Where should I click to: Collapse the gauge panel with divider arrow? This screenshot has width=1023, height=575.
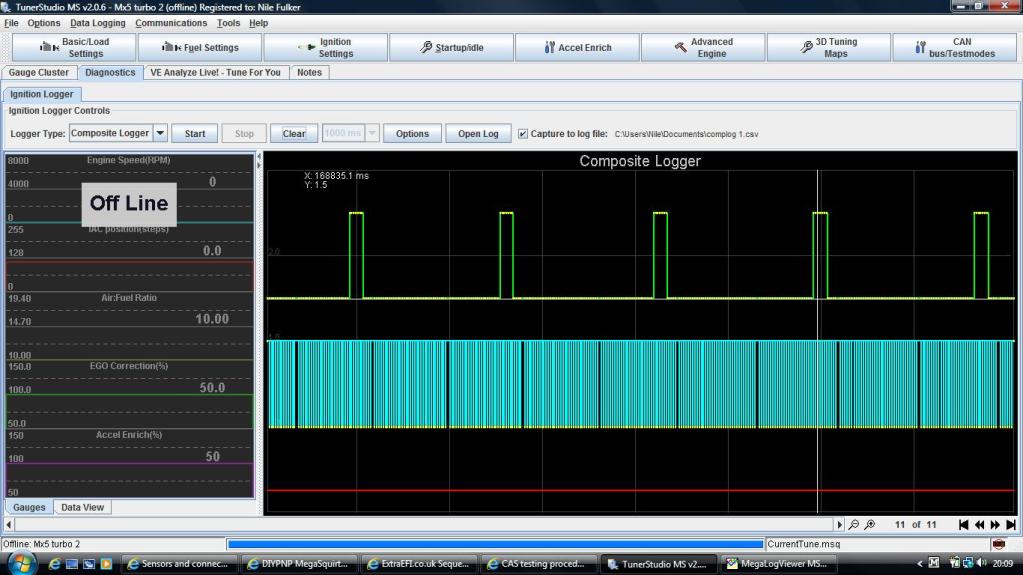click(x=260, y=157)
